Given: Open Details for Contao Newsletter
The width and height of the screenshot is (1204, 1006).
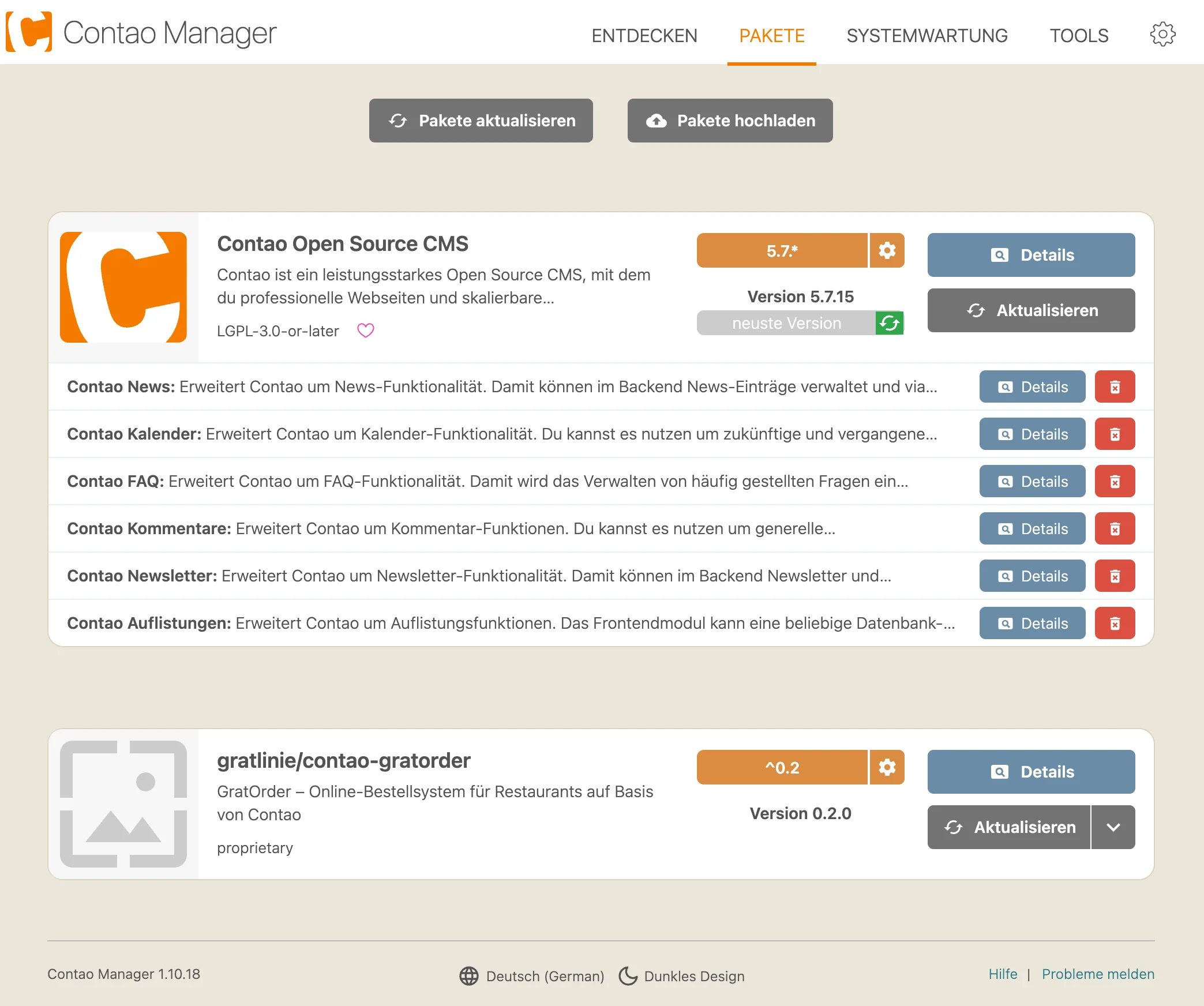Looking at the screenshot, I should (1033, 576).
